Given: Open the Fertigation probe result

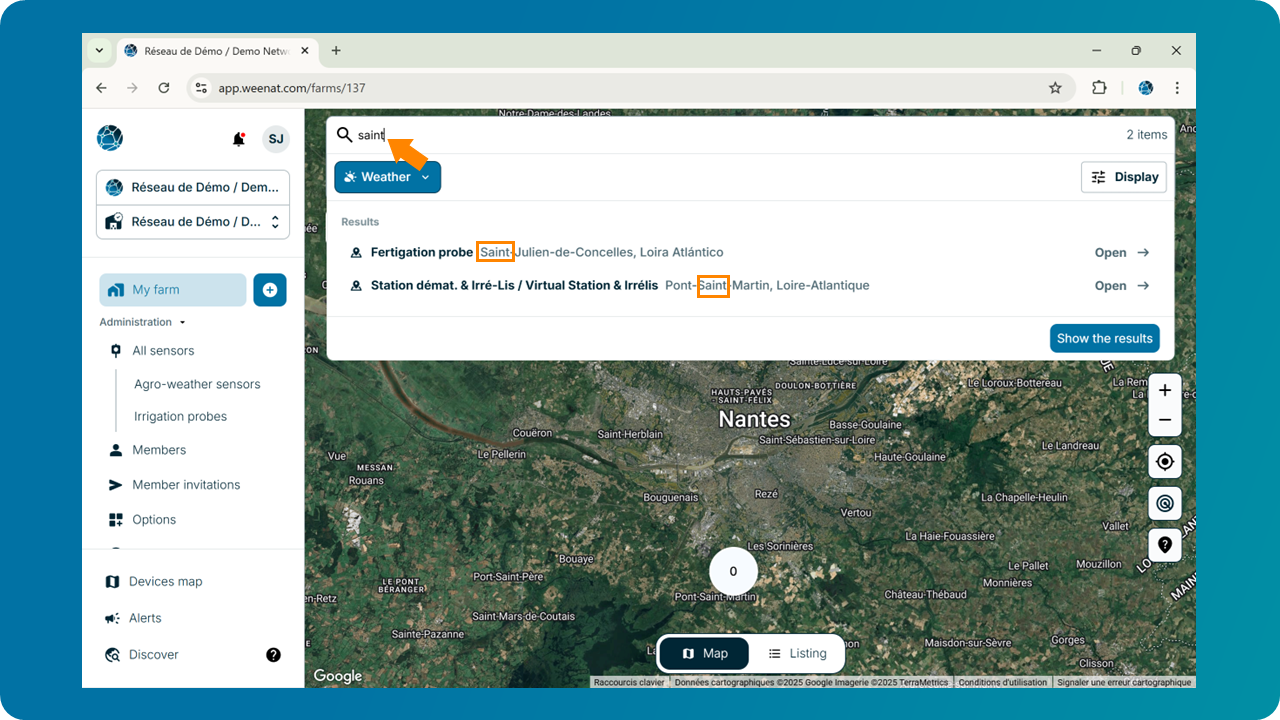Looking at the screenshot, I should point(1122,253).
